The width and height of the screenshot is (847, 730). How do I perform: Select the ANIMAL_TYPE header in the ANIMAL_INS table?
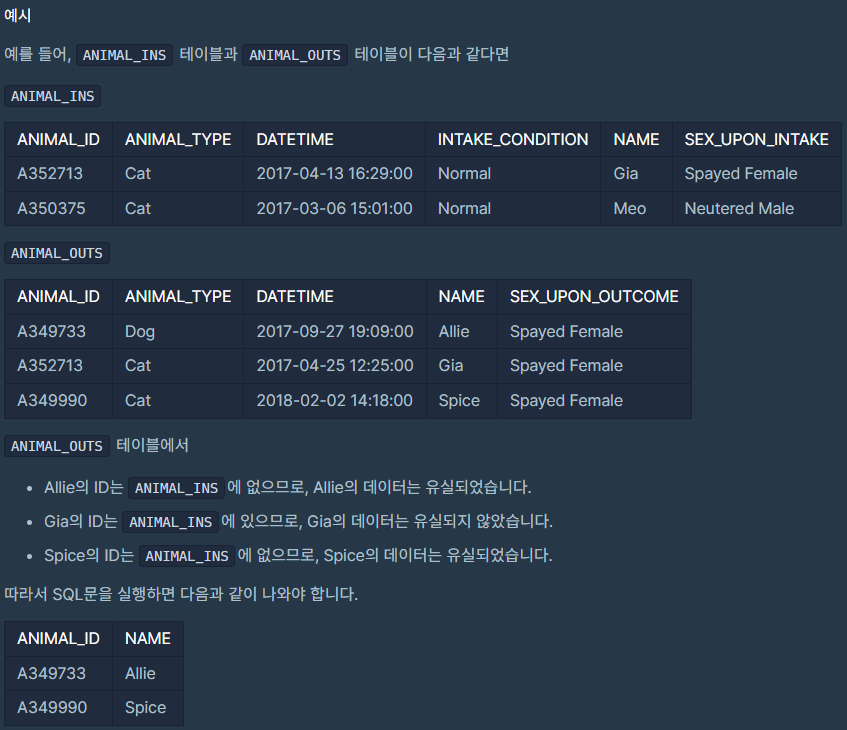[178, 139]
